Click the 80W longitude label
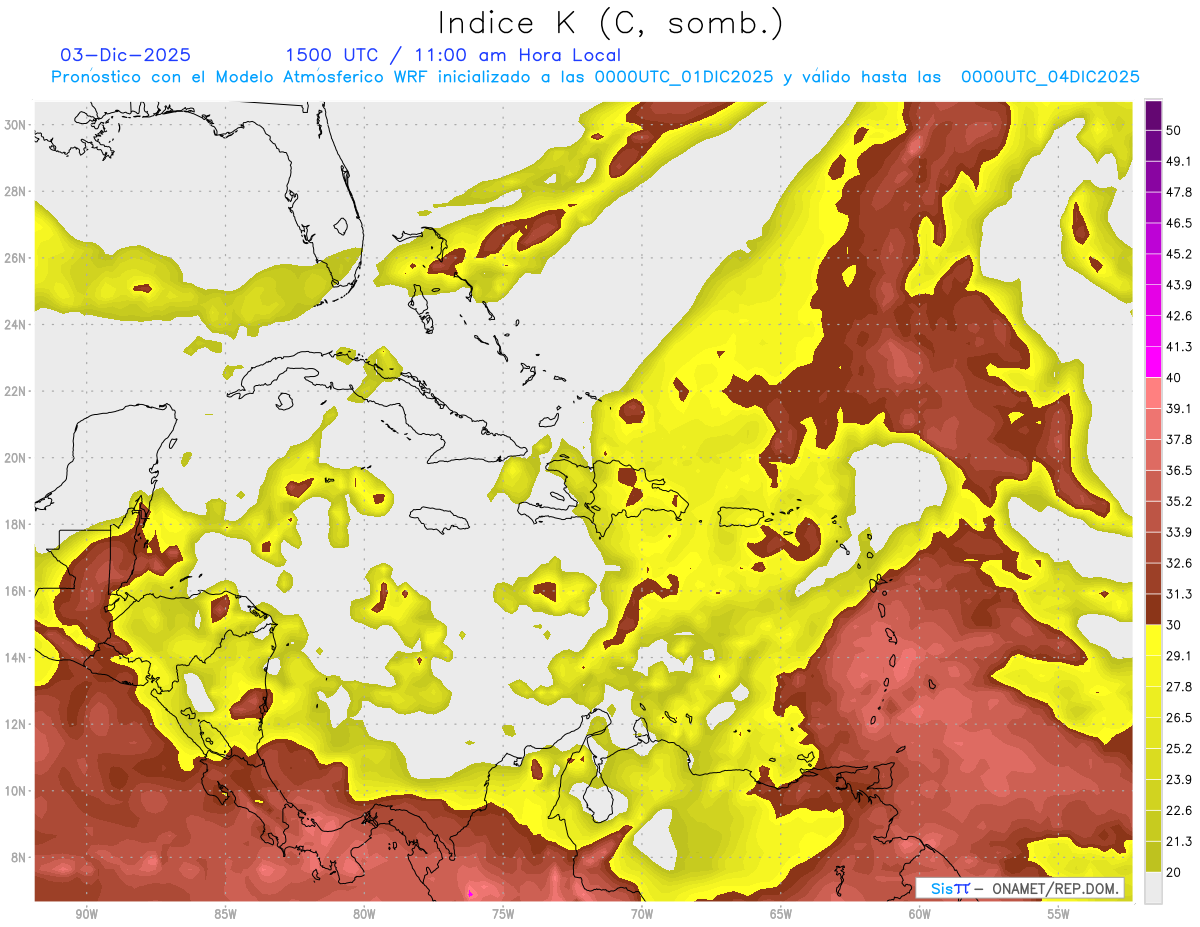The width and height of the screenshot is (1200, 927). 364,915
